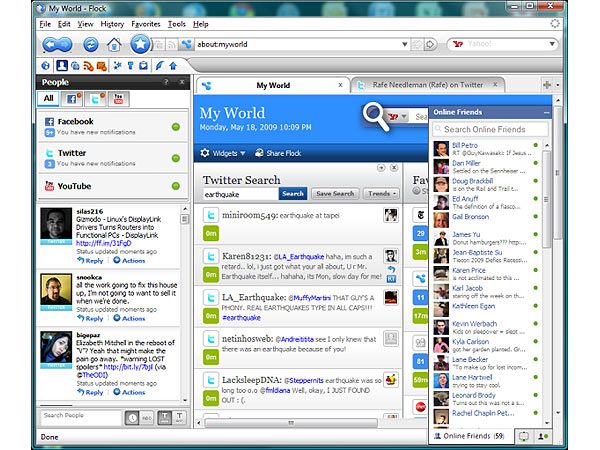Click the feed icon in the address bar
The height and width of the screenshot is (450, 600).
[172, 45]
